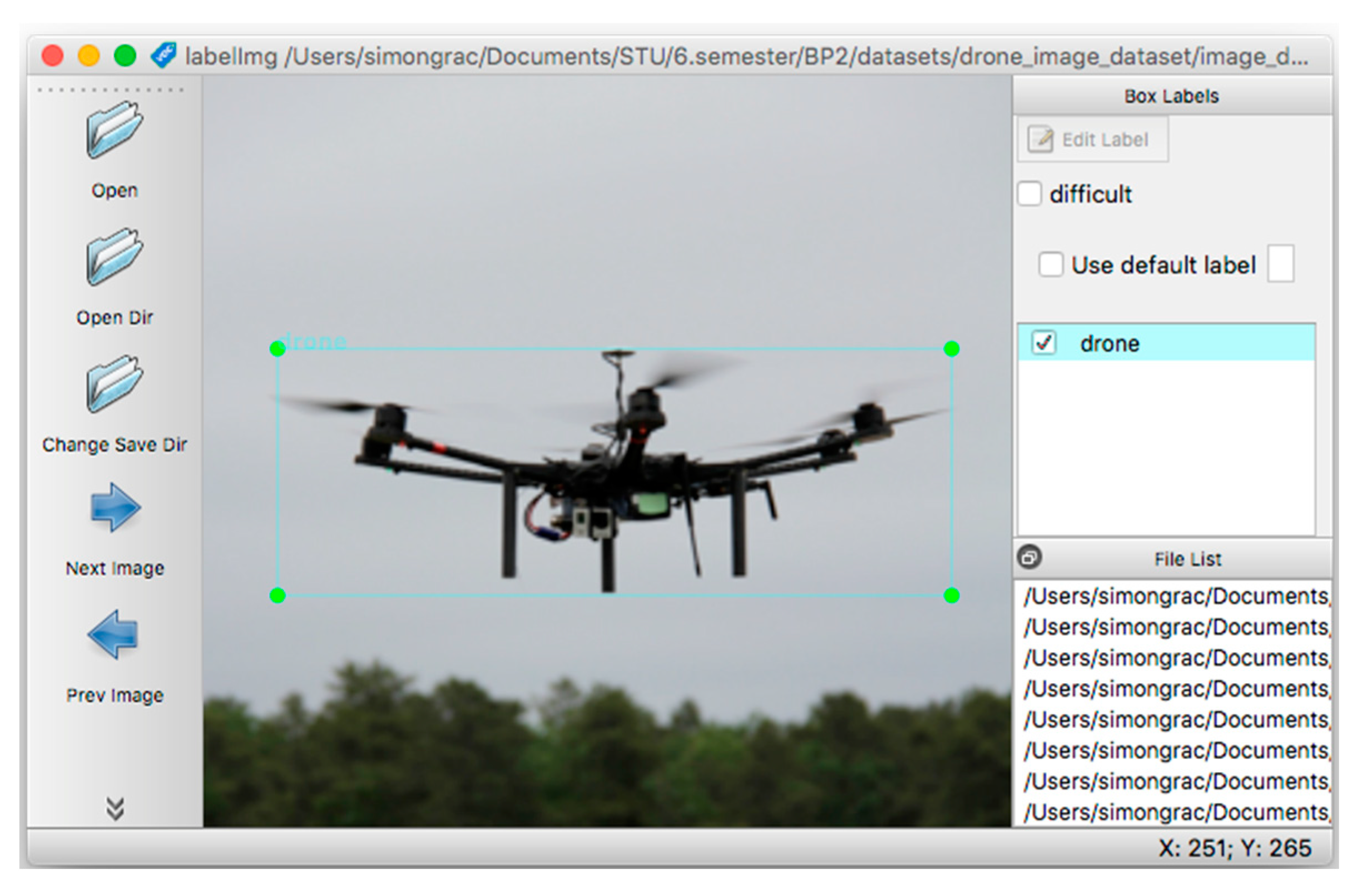
Task: Select the last visible File List path
Action: 1175,813
